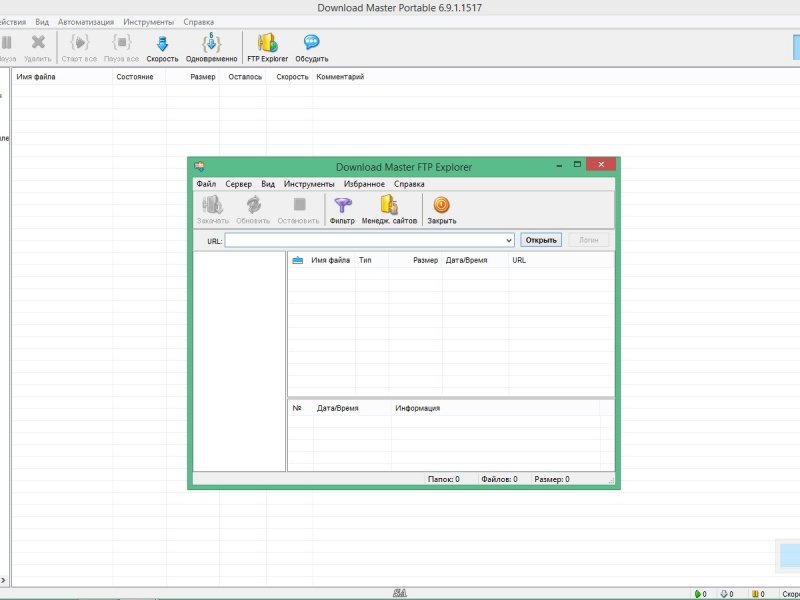Click the paused downloads status bar icon
800x600 pixels.
[x=756, y=594]
